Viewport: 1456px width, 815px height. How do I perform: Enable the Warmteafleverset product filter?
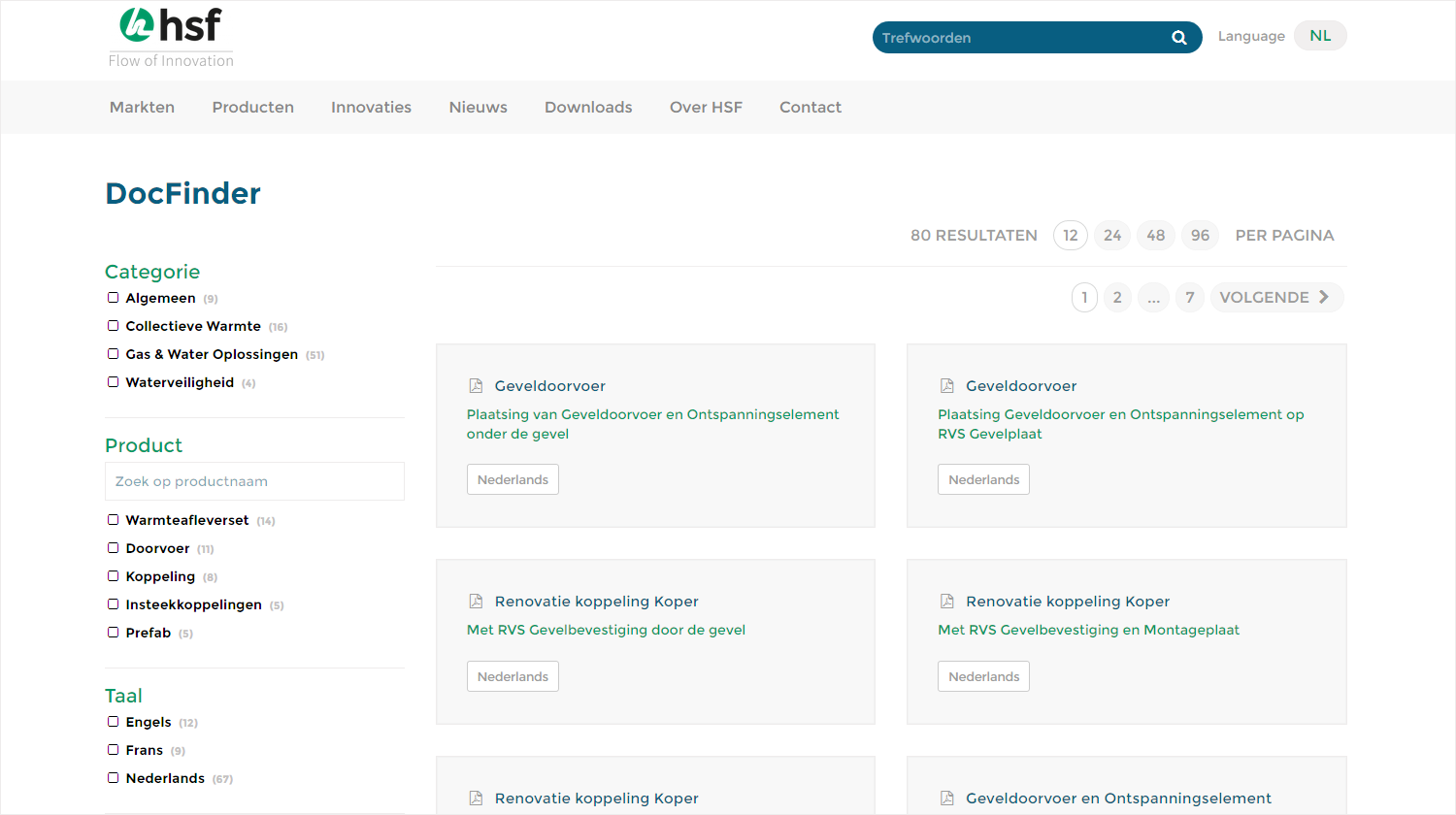(x=114, y=520)
